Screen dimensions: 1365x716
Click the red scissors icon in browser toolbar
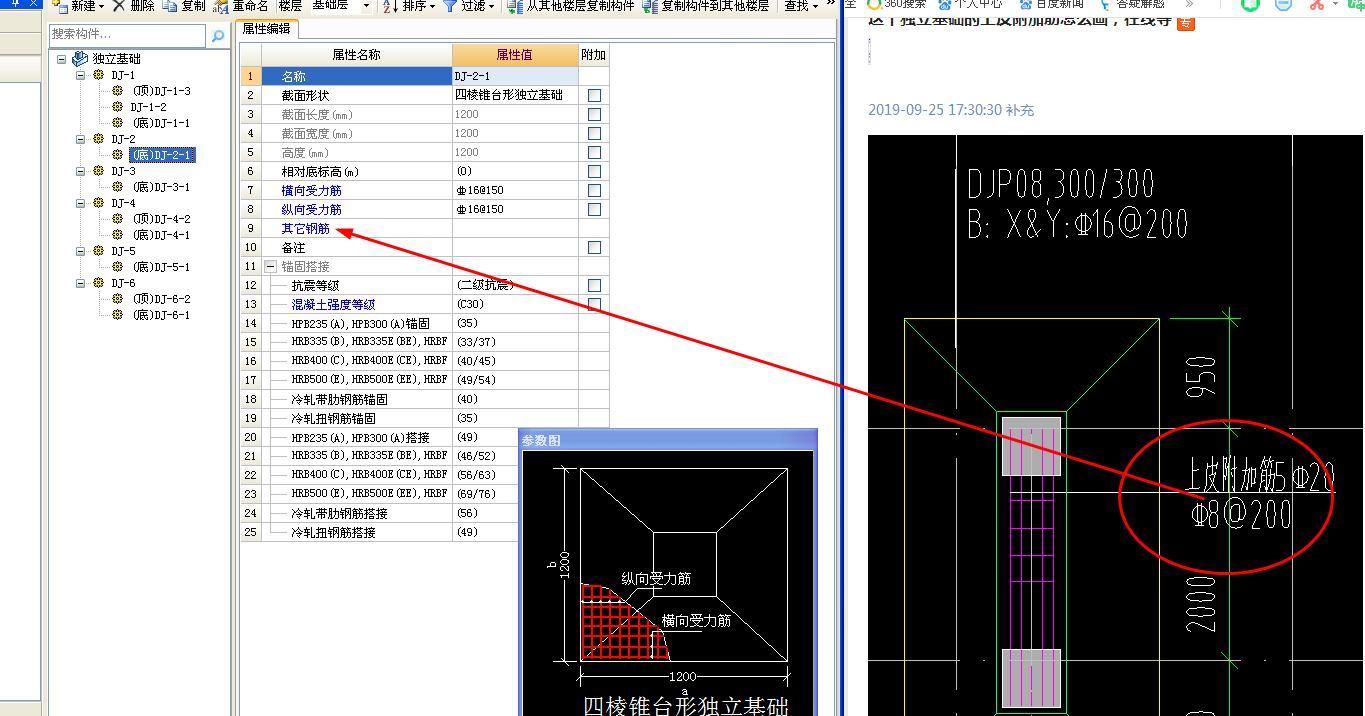pyautogui.click(x=1316, y=4)
